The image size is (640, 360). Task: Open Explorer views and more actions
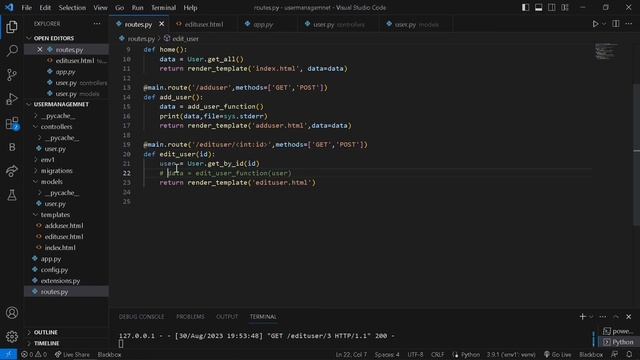click(x=97, y=24)
